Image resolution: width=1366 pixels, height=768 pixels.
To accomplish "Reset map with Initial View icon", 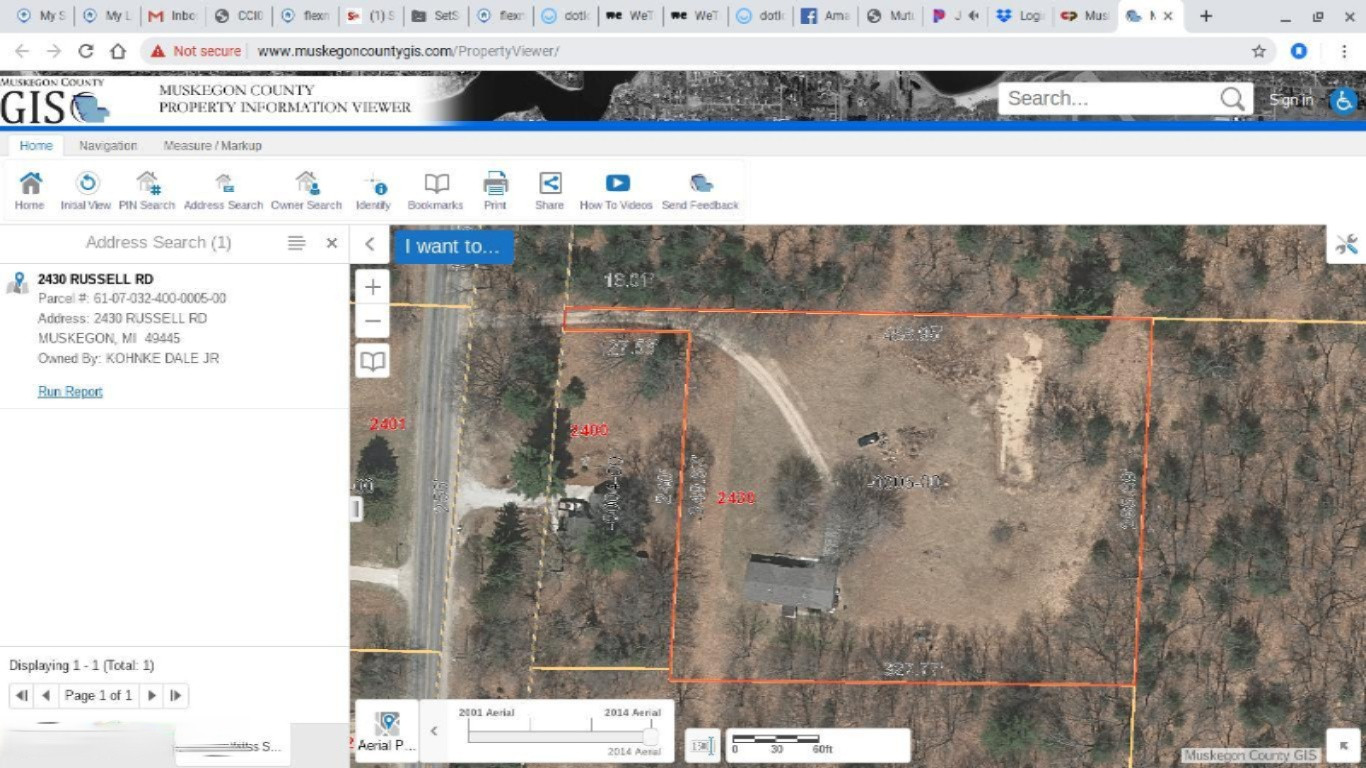I will point(86,190).
